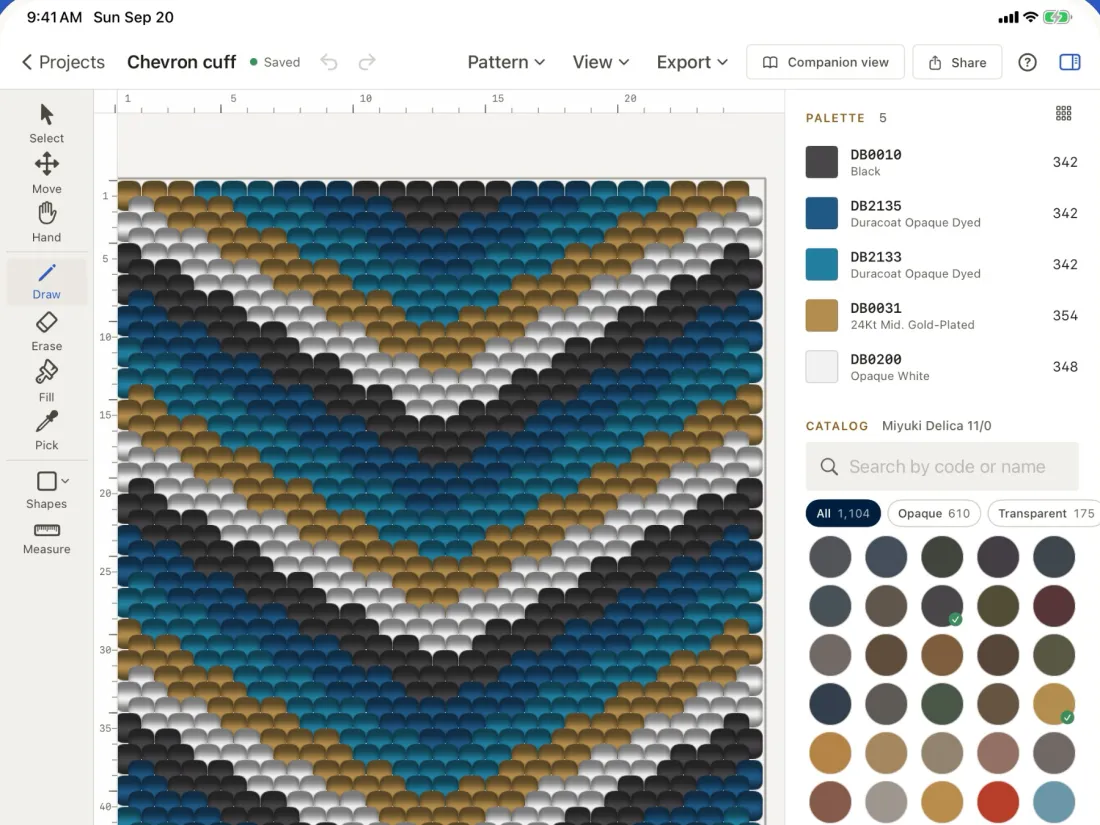This screenshot has height=825, width=1100.
Task: Click the search magnifier icon
Action: tap(829, 467)
